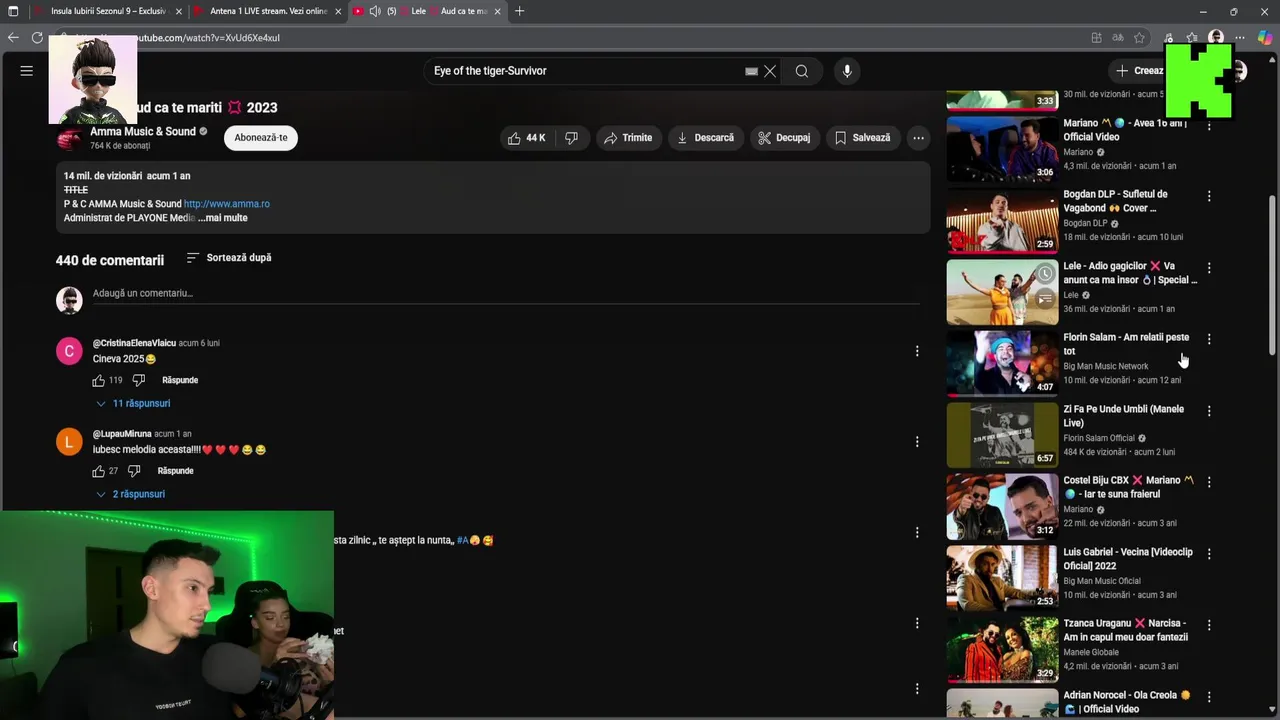Open the http://www.amma.ro link
This screenshot has height=720, width=1280.
(227, 204)
